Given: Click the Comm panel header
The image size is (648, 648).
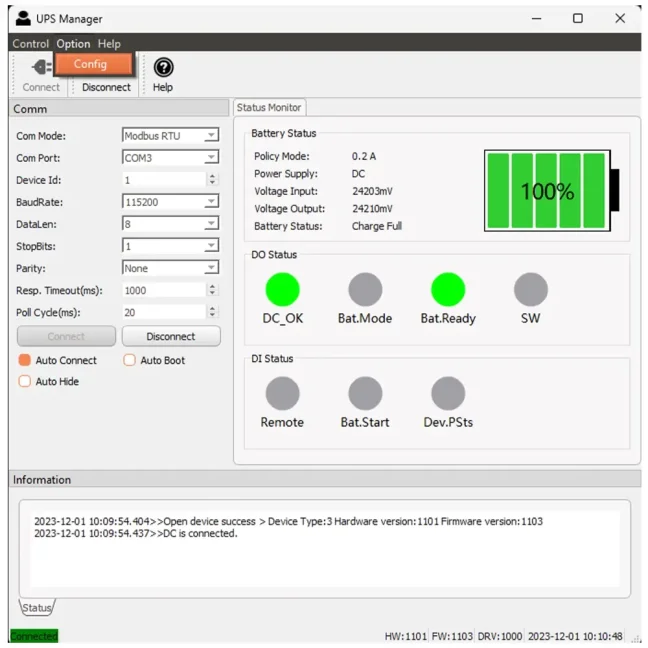Looking at the screenshot, I should click(119, 109).
